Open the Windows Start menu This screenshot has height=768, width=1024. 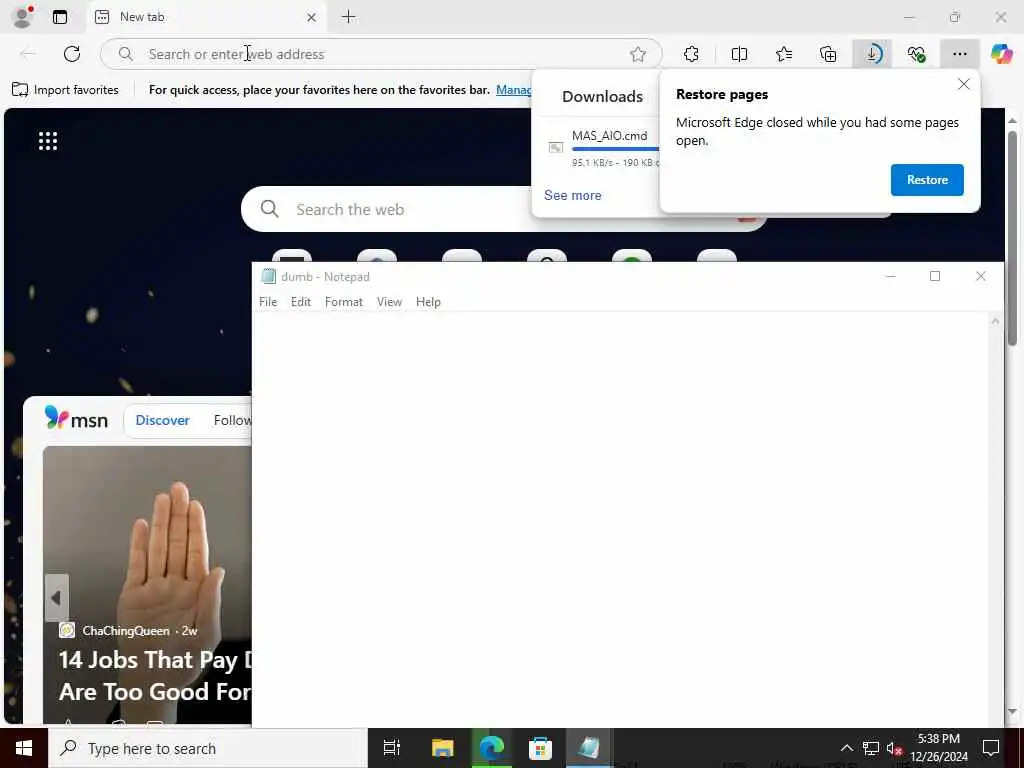pos(24,748)
